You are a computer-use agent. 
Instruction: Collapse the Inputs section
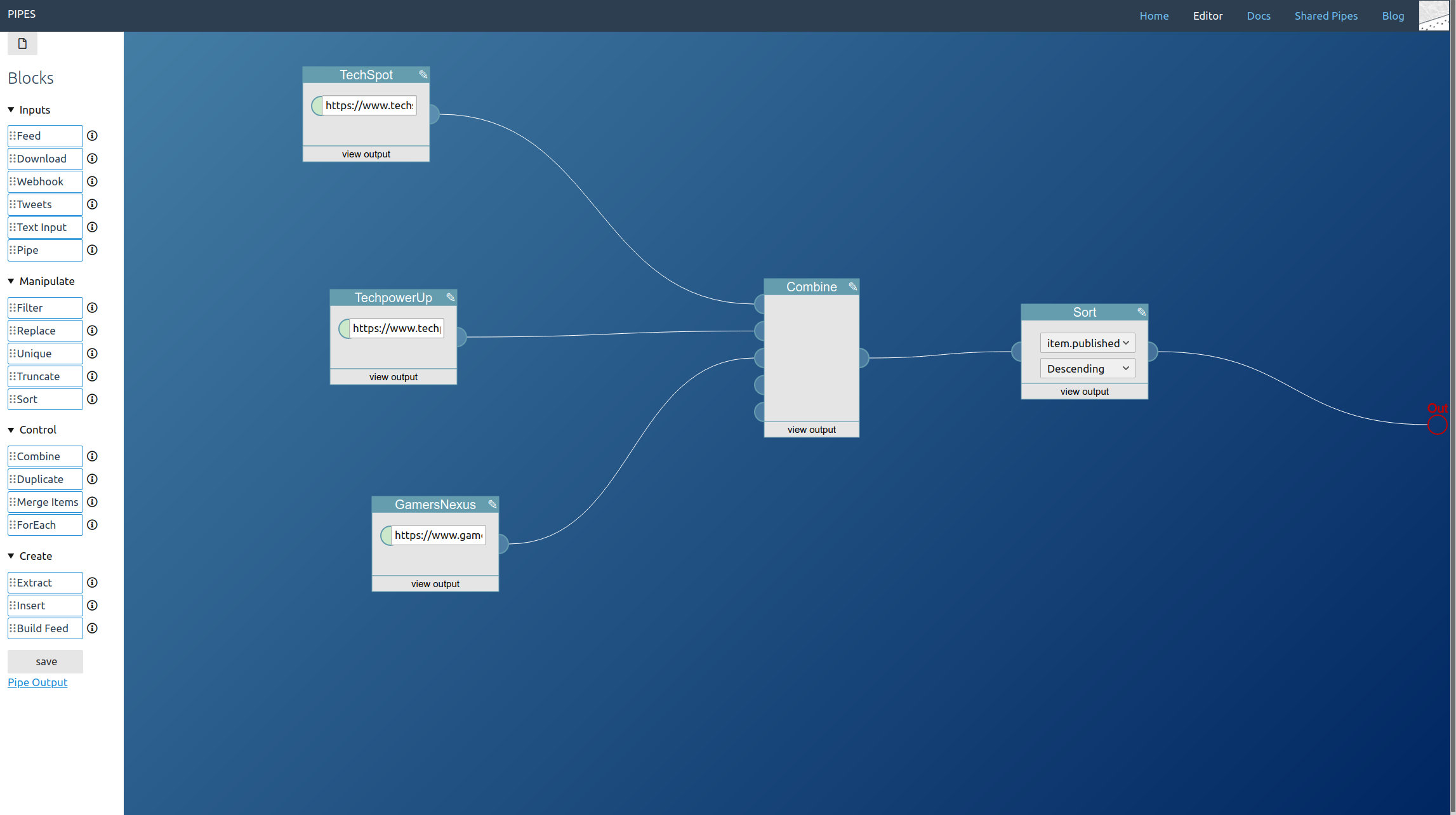pyautogui.click(x=29, y=110)
